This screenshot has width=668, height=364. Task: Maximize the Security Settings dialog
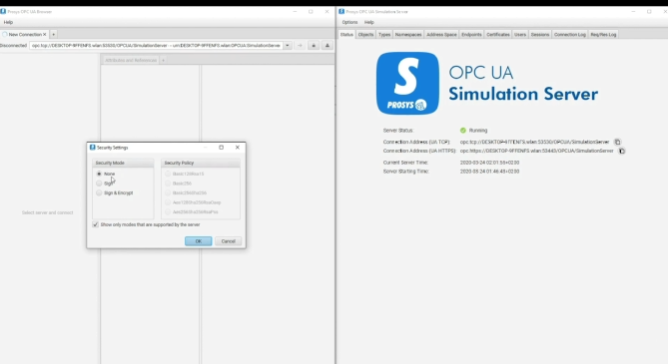point(221,147)
